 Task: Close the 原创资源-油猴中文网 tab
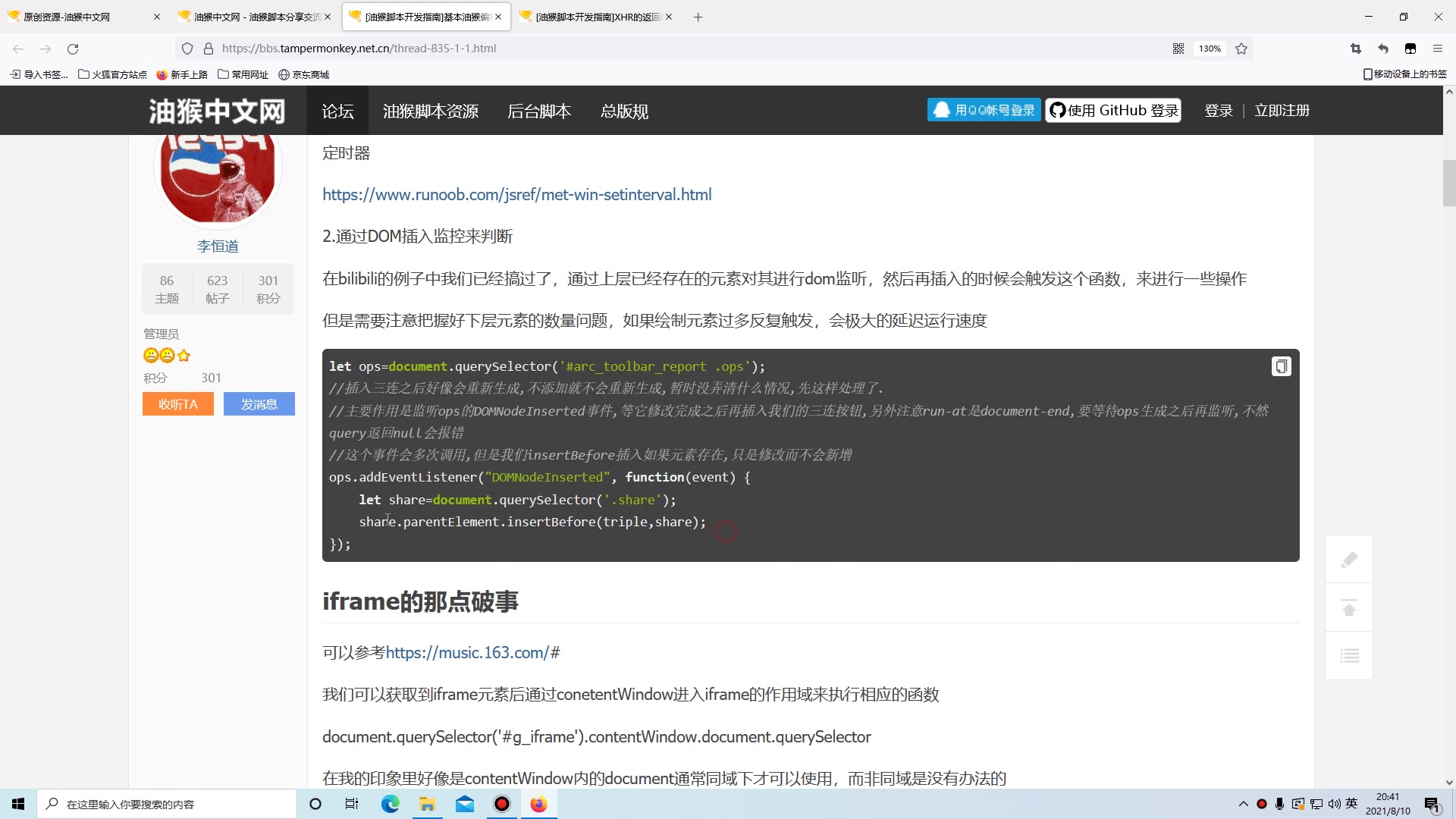(157, 17)
